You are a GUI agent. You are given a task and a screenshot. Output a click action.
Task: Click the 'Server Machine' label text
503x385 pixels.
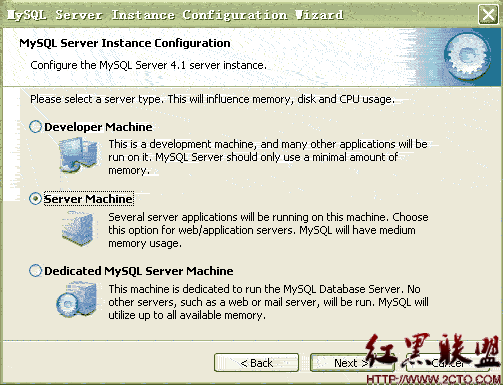(89, 199)
